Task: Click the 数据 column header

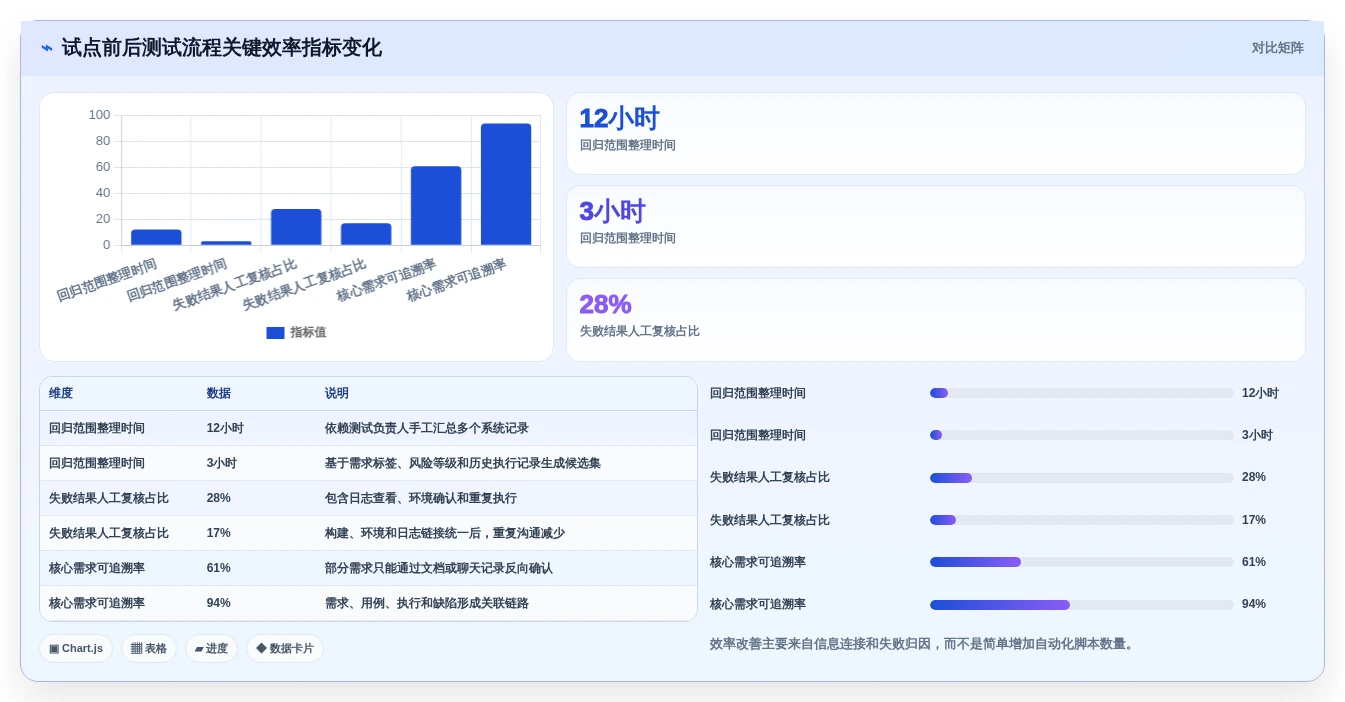Action: click(x=219, y=394)
